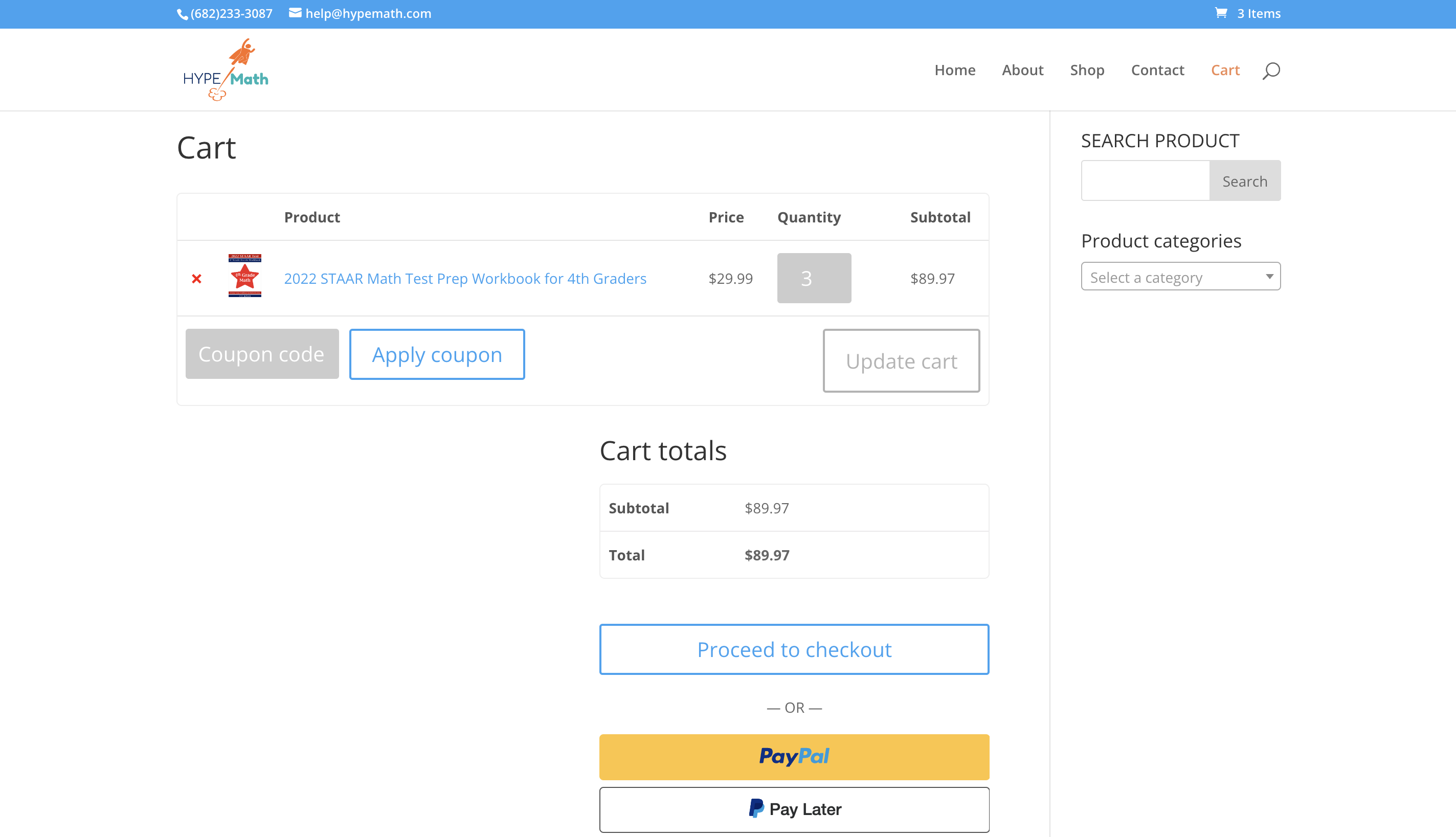Click the red X remove item icon

click(x=196, y=279)
